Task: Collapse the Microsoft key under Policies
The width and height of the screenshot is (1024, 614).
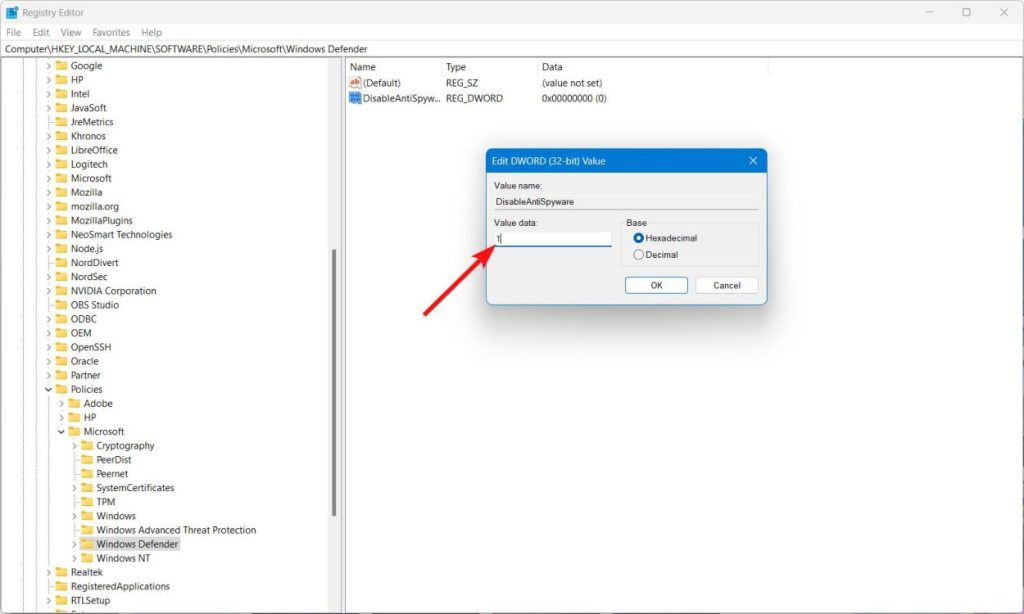Action: tap(61, 432)
